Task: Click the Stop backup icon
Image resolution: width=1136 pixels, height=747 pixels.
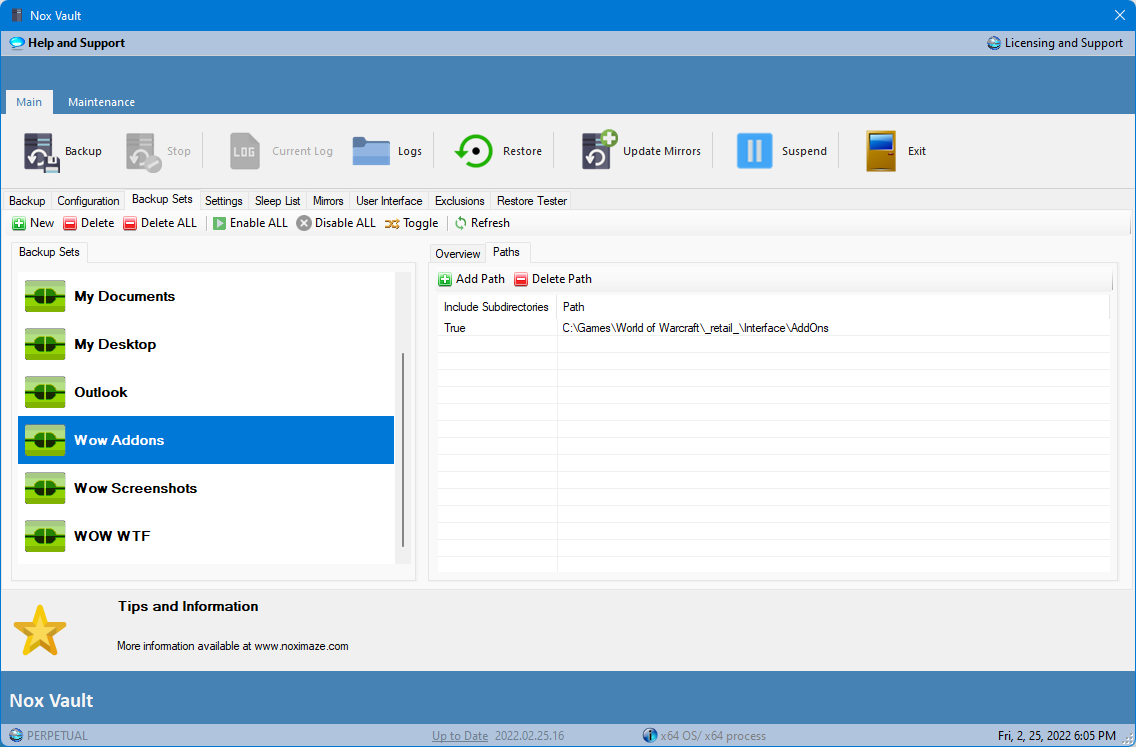Action: pyautogui.click(x=143, y=151)
